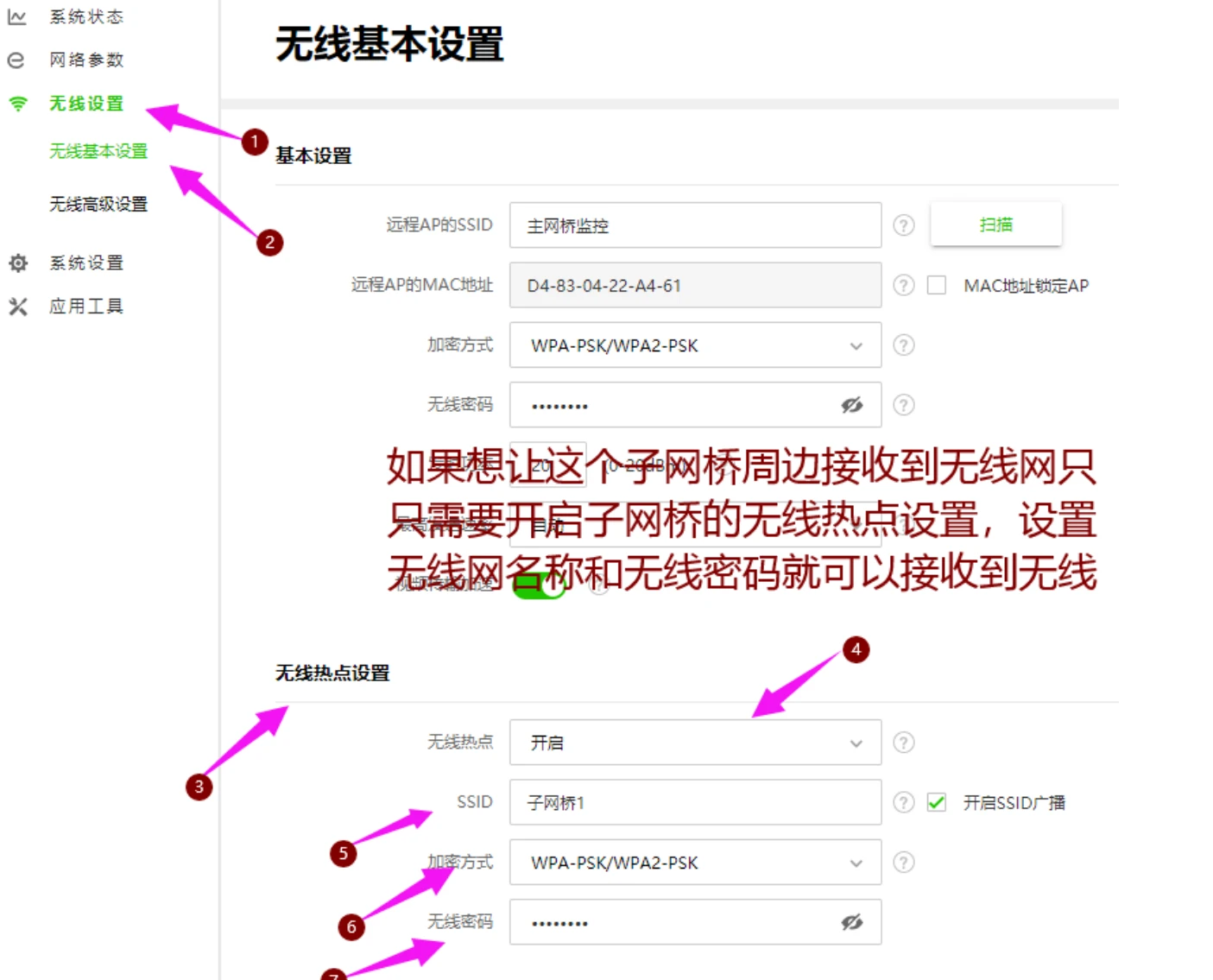Click the 扫描 scan button
Image resolution: width=1213 pixels, height=980 pixels.
[995, 224]
